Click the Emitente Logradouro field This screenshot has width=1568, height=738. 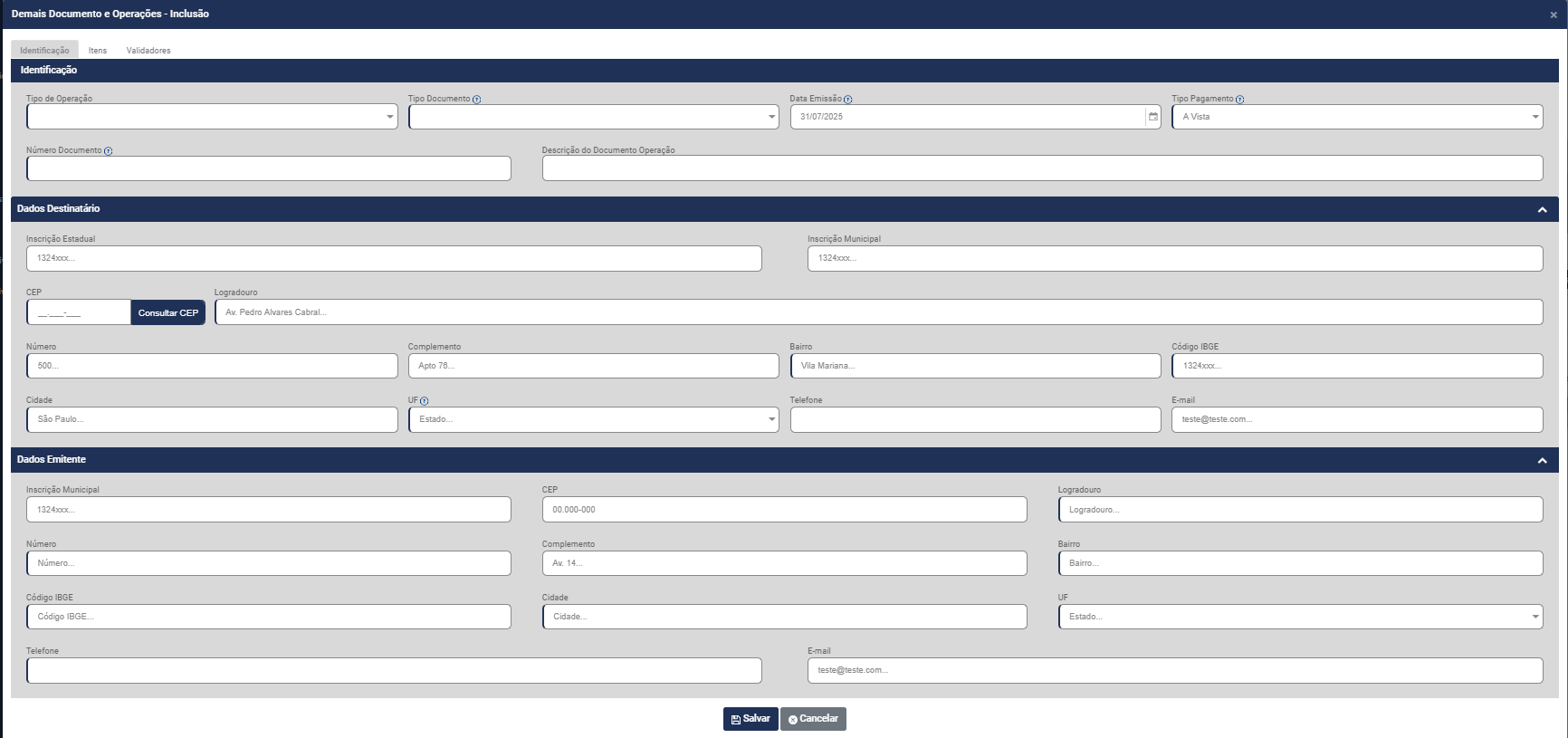[x=1301, y=510]
